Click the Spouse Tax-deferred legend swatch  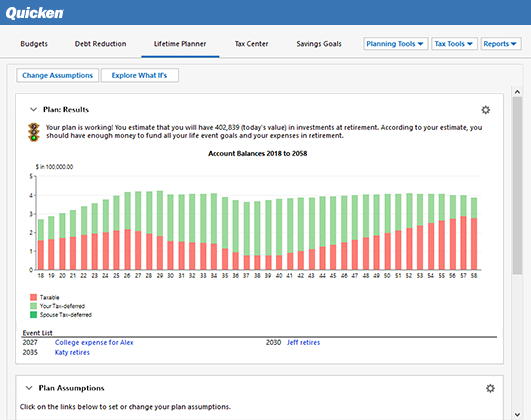(x=33, y=315)
